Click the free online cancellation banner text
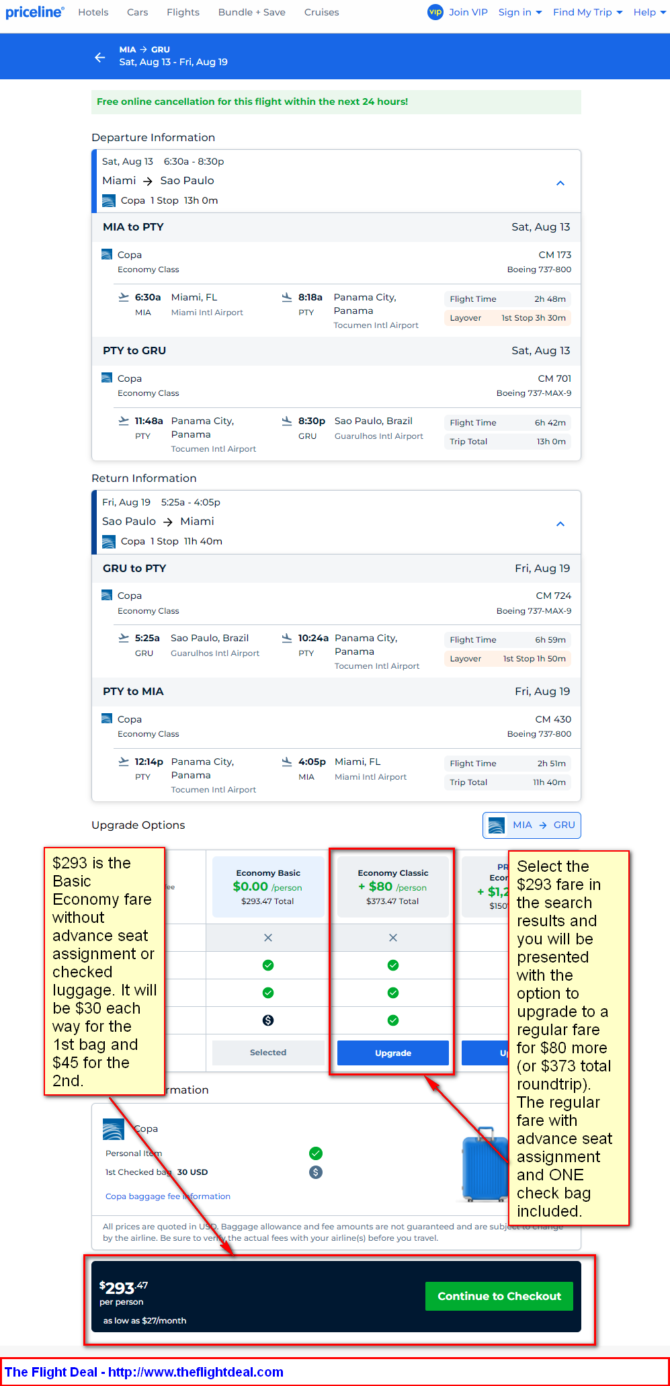 252,102
